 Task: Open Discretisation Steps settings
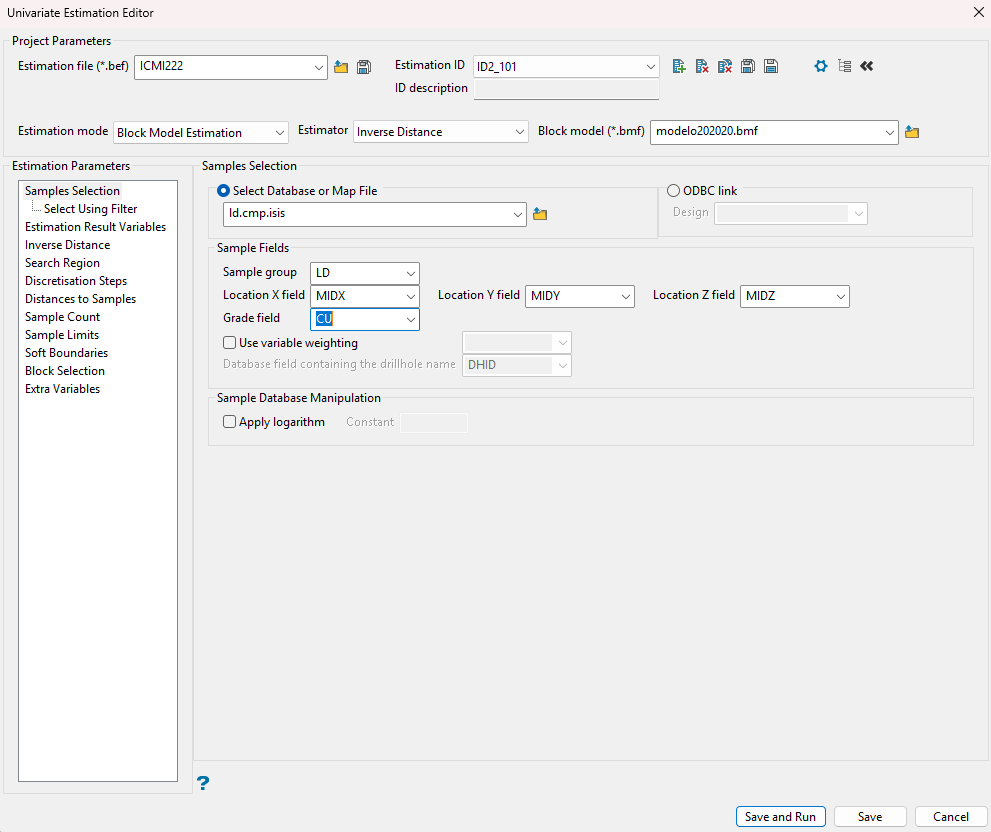click(76, 281)
